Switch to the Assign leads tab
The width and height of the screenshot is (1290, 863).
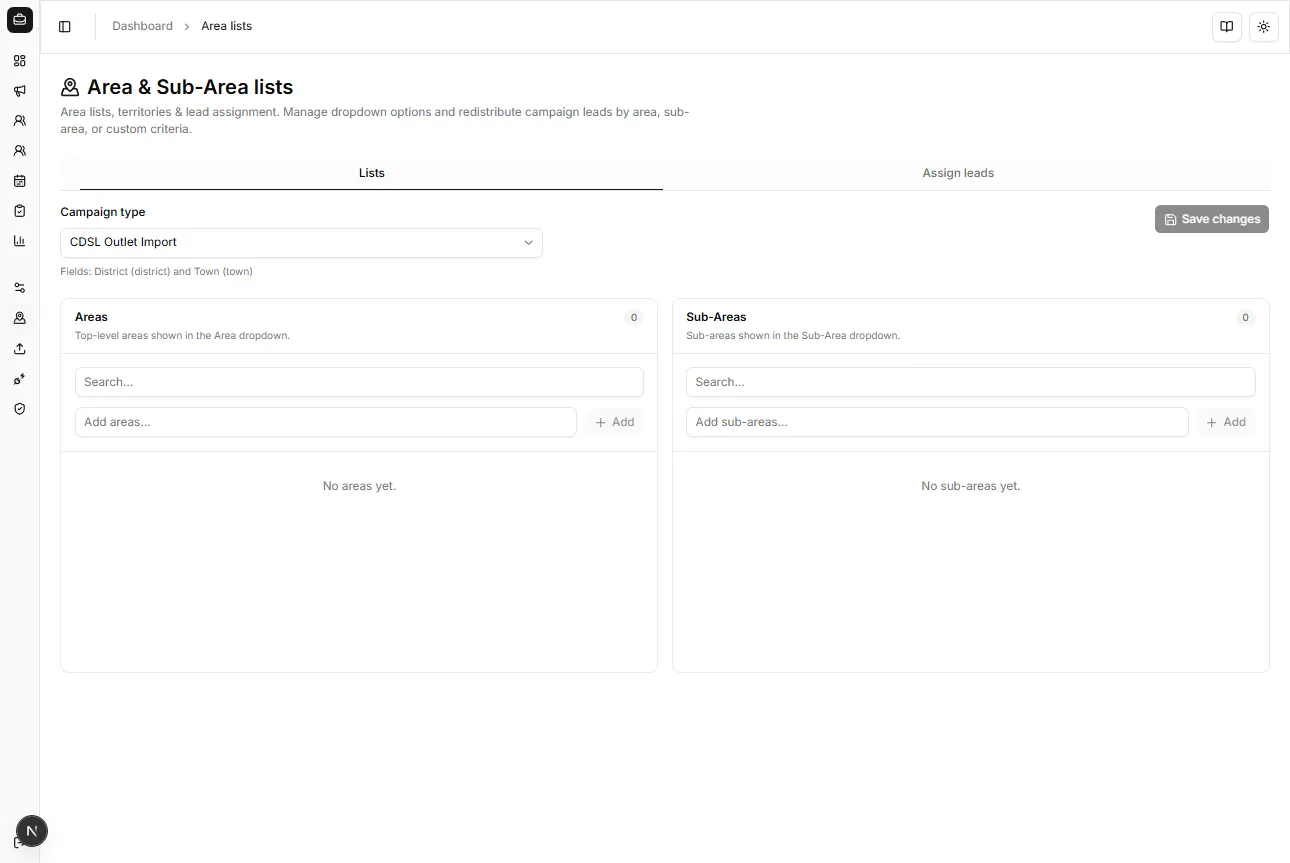[x=958, y=173]
